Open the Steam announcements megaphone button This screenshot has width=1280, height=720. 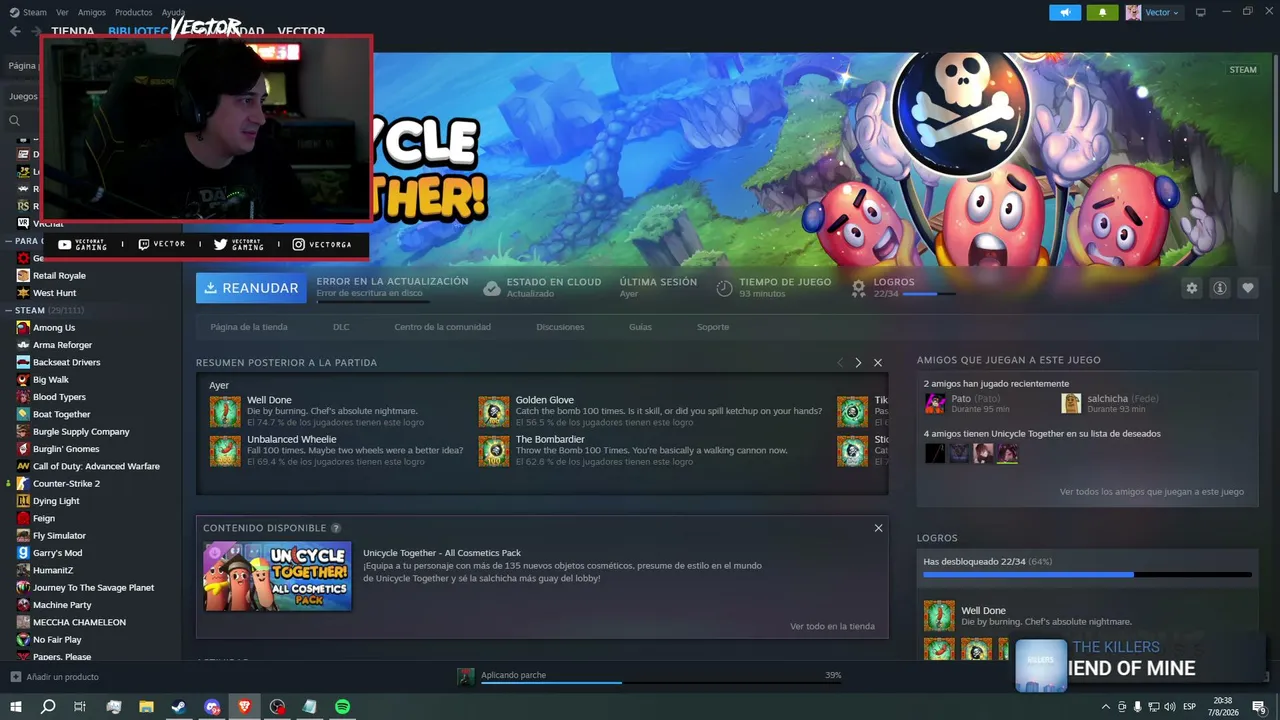click(1065, 12)
